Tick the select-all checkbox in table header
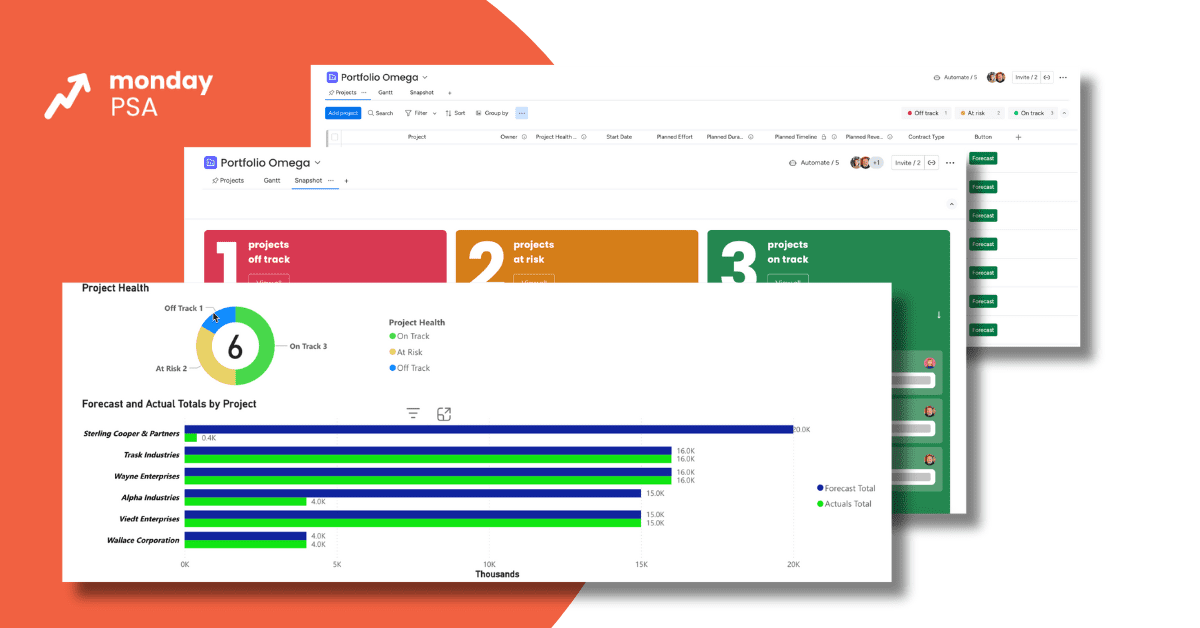Viewport: 1200px width, 628px height. coord(335,137)
